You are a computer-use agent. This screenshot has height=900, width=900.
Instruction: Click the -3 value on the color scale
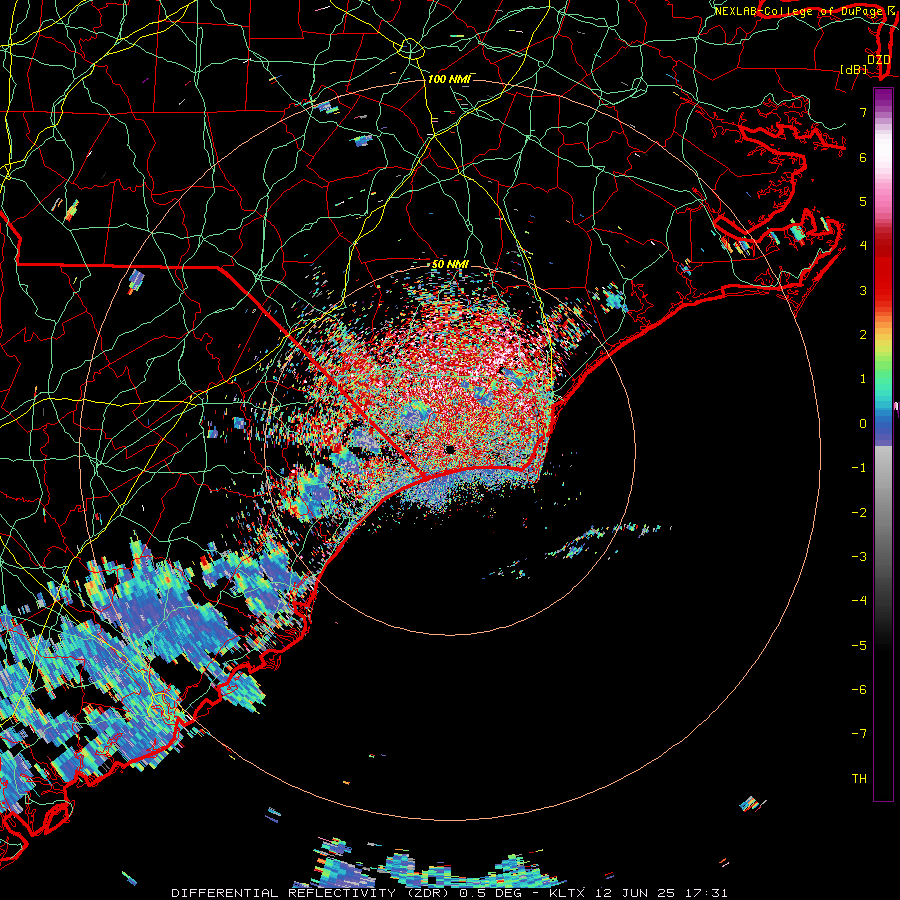click(x=859, y=556)
